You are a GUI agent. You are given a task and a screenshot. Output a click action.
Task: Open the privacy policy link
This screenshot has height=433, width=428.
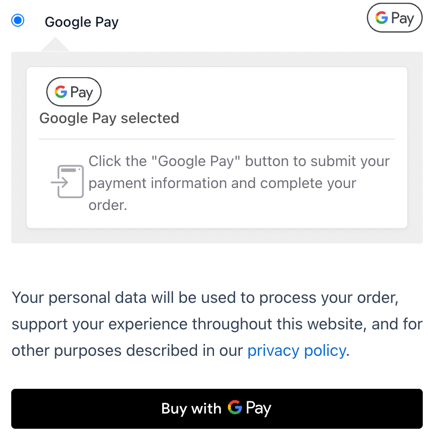tap(296, 351)
